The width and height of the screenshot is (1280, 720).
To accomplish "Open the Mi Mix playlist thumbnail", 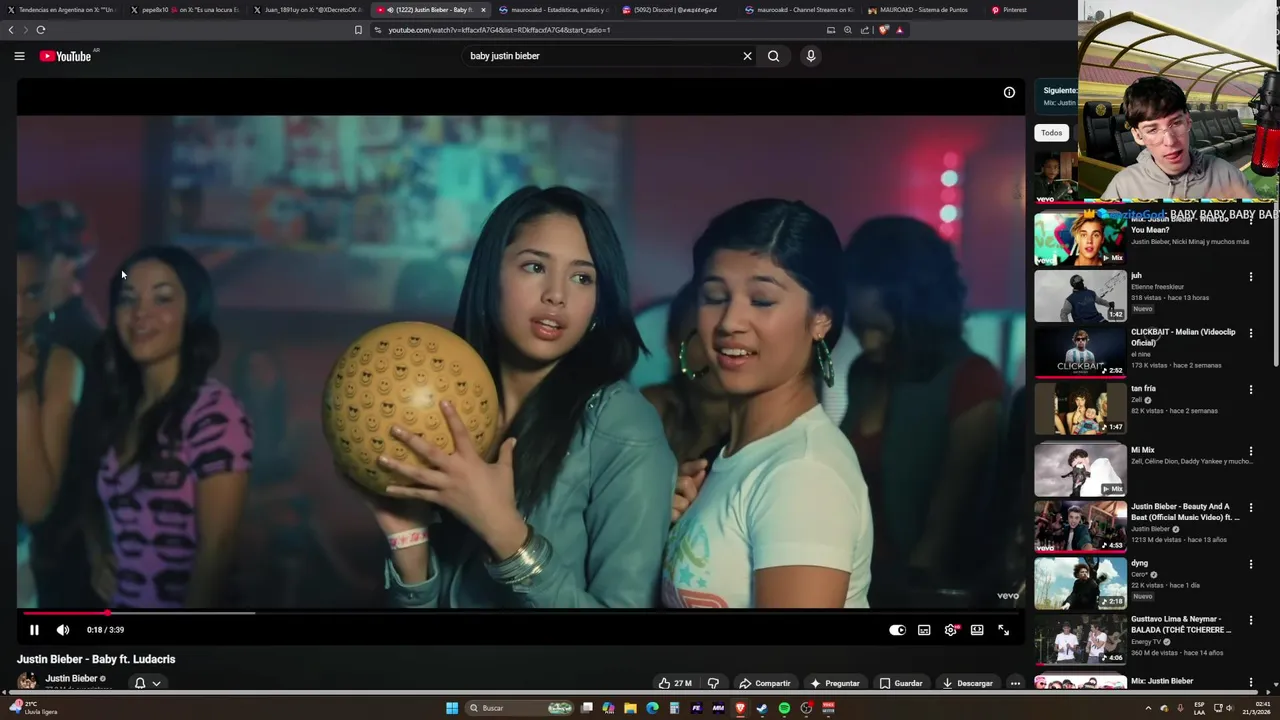I will coord(1080,470).
